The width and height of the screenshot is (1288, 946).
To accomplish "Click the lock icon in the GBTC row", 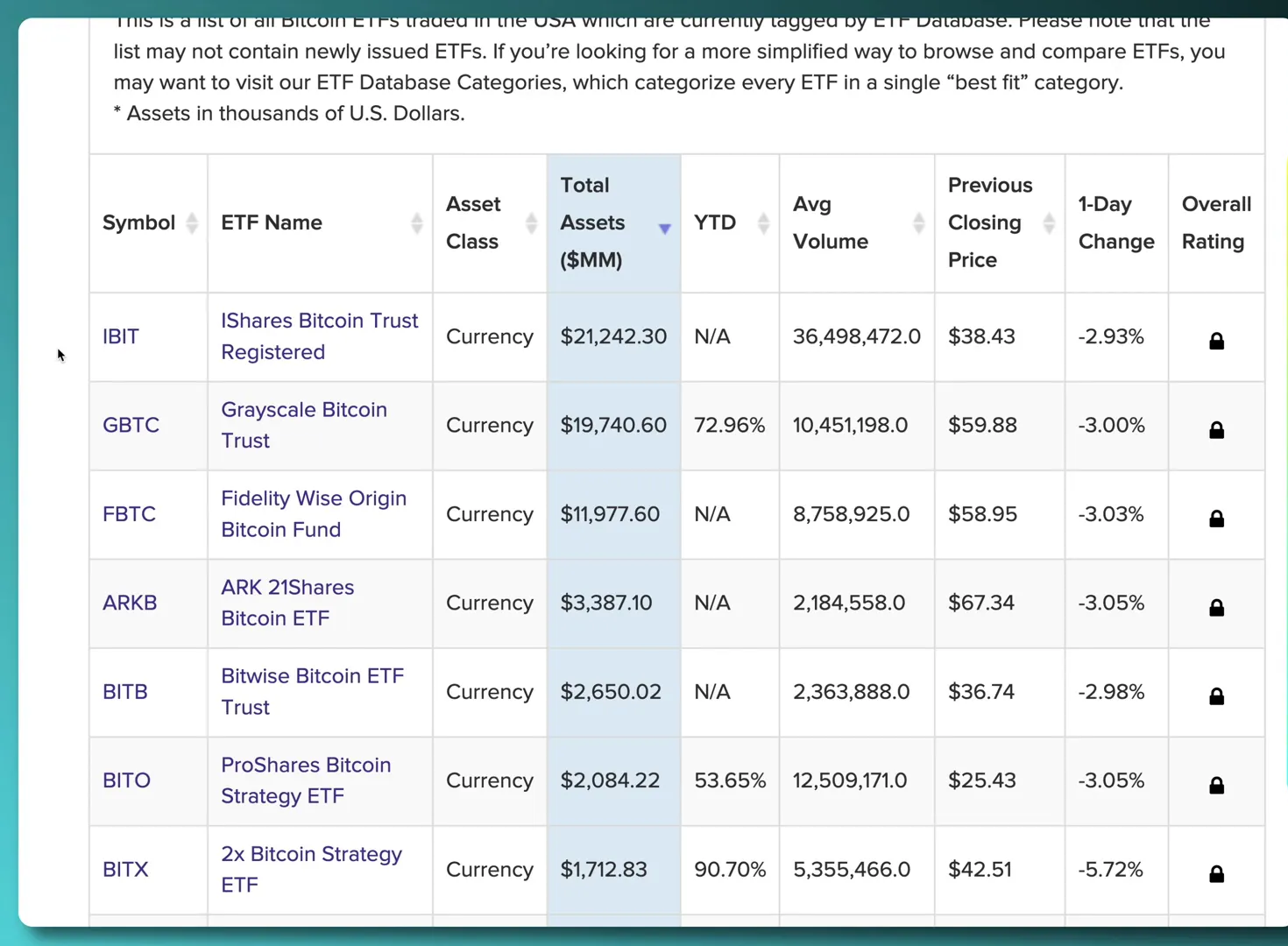I will click(x=1216, y=429).
